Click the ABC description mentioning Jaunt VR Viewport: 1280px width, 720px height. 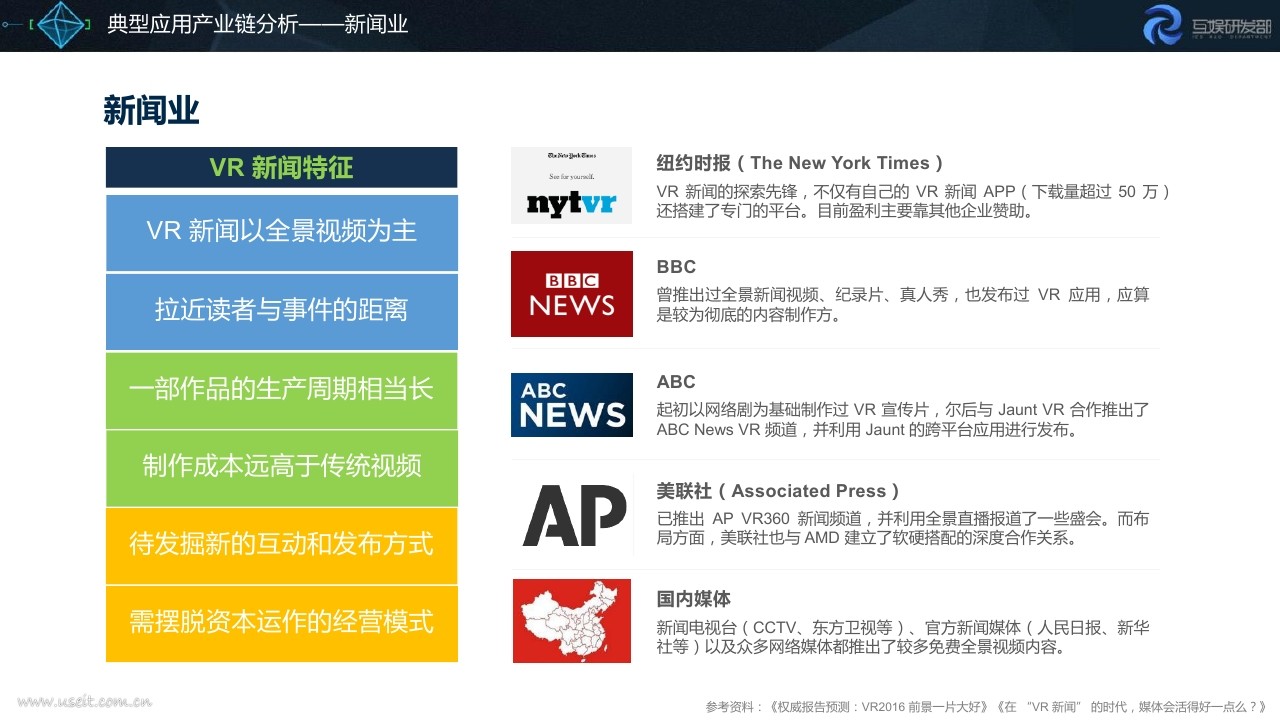coord(903,420)
